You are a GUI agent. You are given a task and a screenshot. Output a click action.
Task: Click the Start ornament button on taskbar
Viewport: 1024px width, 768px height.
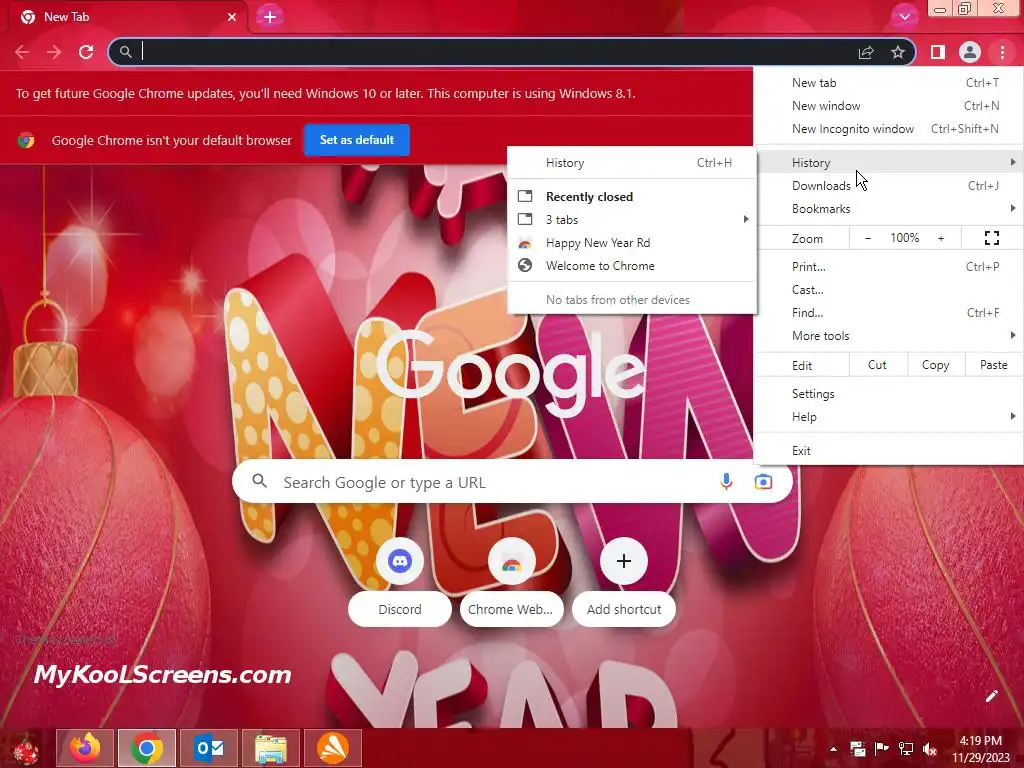point(26,749)
